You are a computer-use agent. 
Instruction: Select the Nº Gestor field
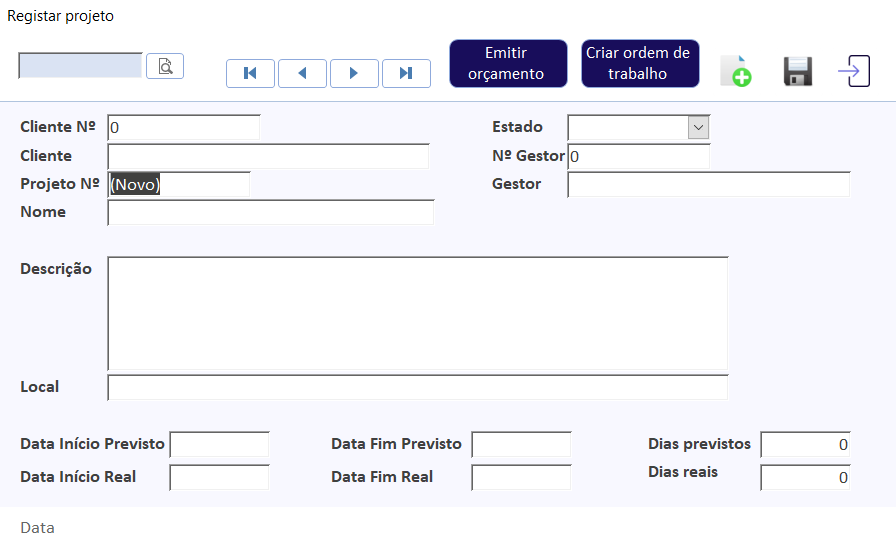coord(639,157)
